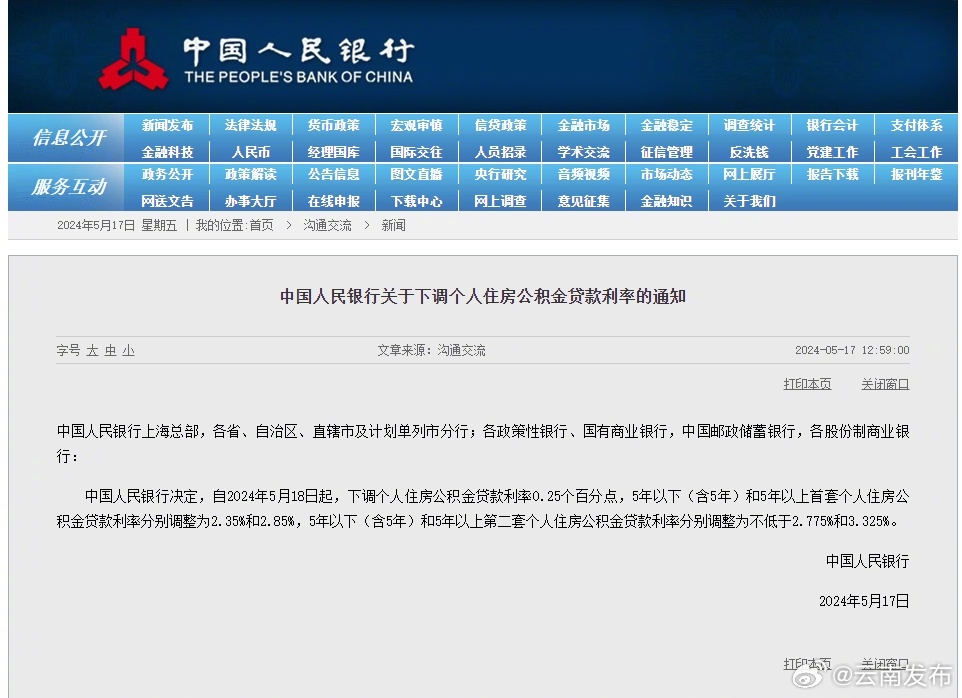Go to 金融稳定 section
962x698 pixels.
click(x=666, y=125)
